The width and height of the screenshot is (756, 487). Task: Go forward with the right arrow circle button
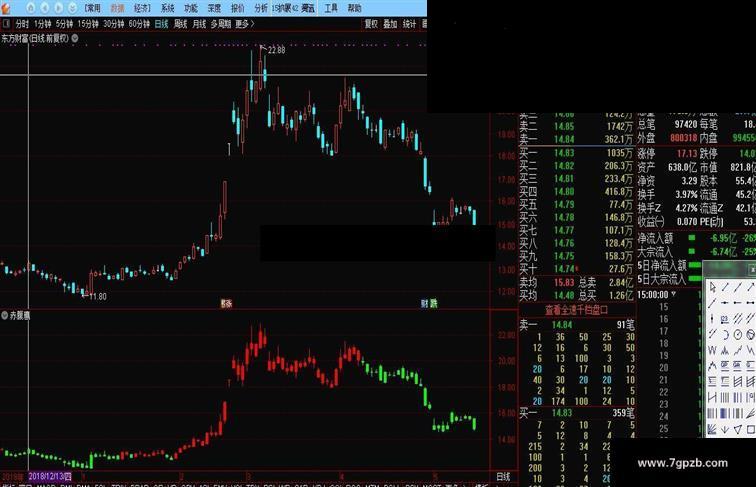(x=58, y=8)
